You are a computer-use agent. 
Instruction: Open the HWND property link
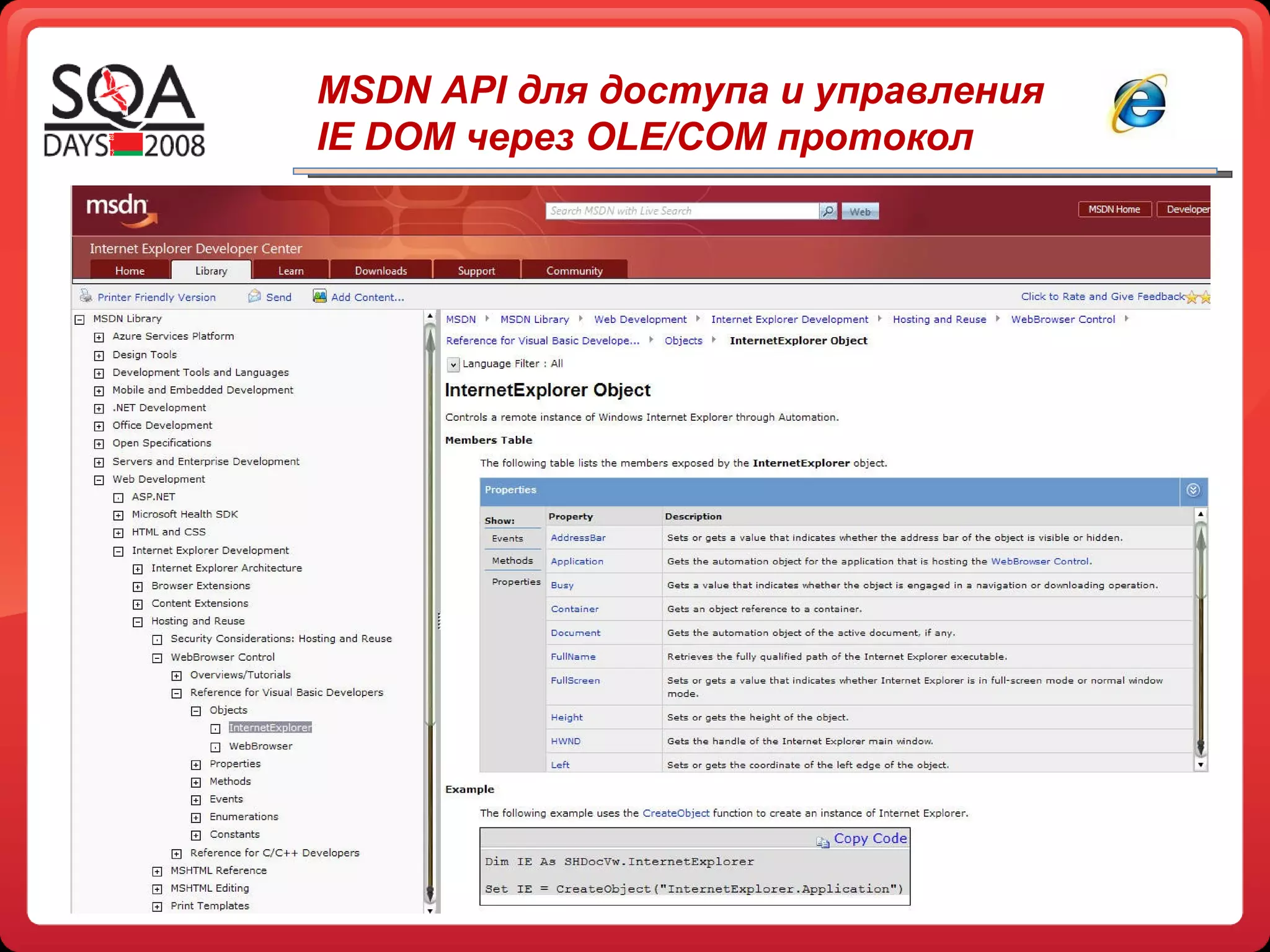tap(566, 741)
